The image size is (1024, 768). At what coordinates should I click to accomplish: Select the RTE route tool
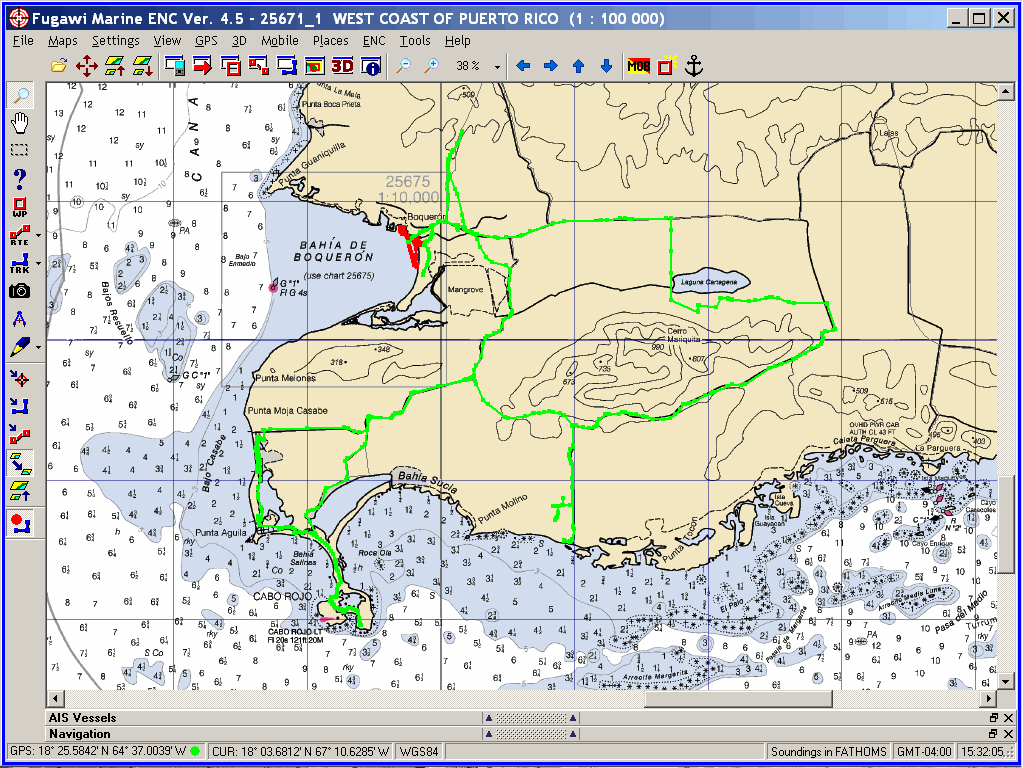[20, 235]
